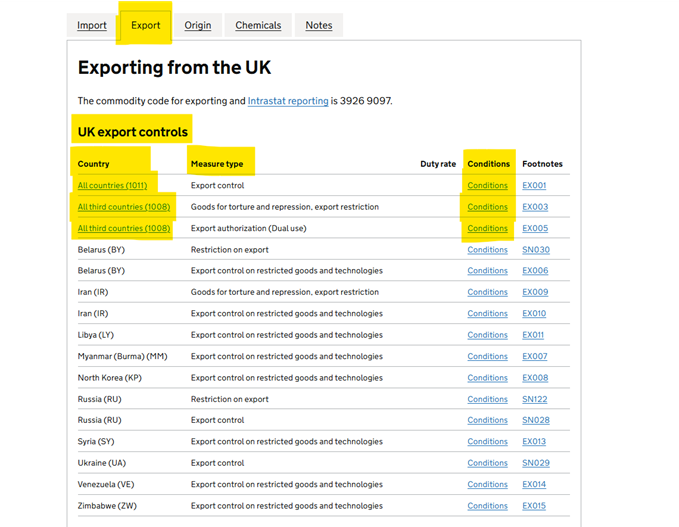Open Conditions for Zimbabwe export control
This screenshot has width=679, height=527.
click(x=487, y=506)
